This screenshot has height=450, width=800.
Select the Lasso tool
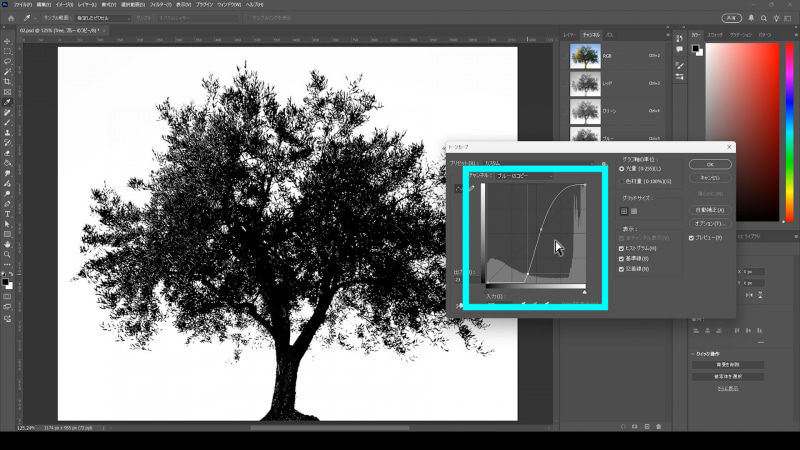7,62
